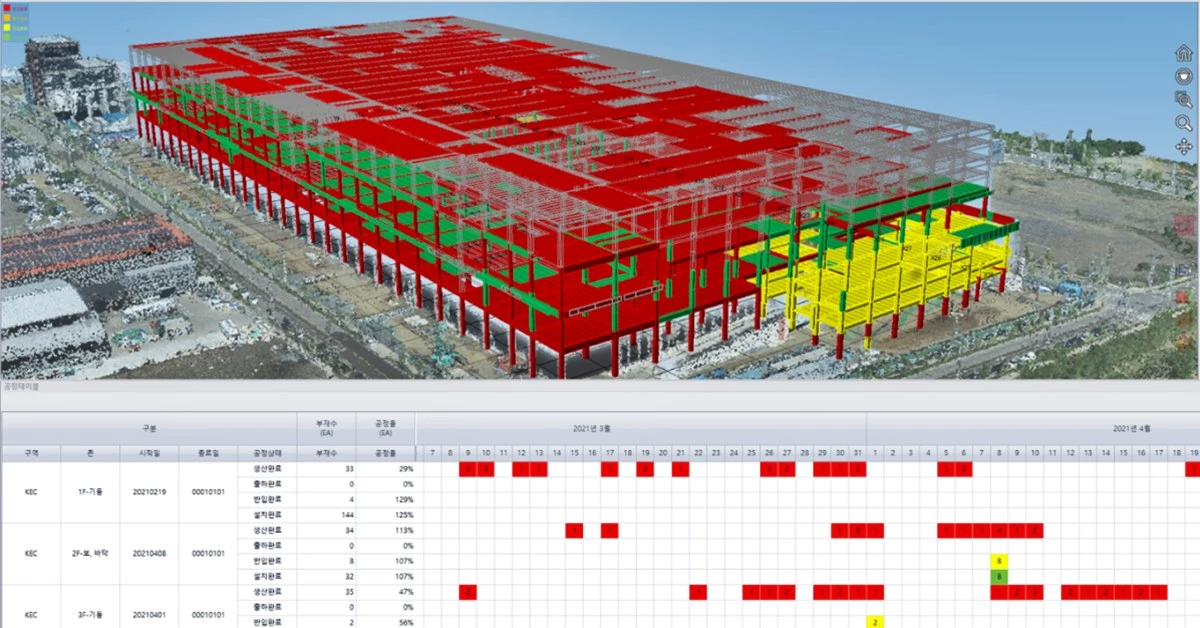Select the four-arrow pan tool
This screenshot has height=628, width=1200.
1183,147
